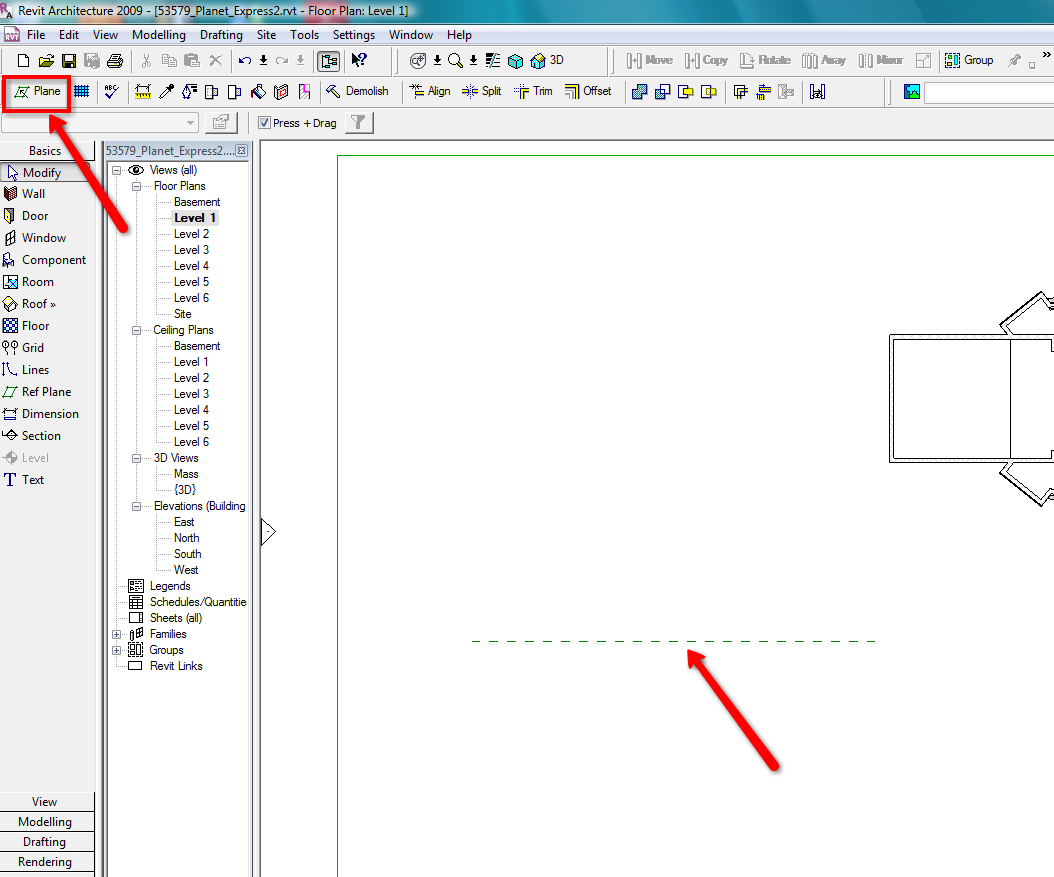Select the Match Type eyedropper icon

(x=167, y=91)
